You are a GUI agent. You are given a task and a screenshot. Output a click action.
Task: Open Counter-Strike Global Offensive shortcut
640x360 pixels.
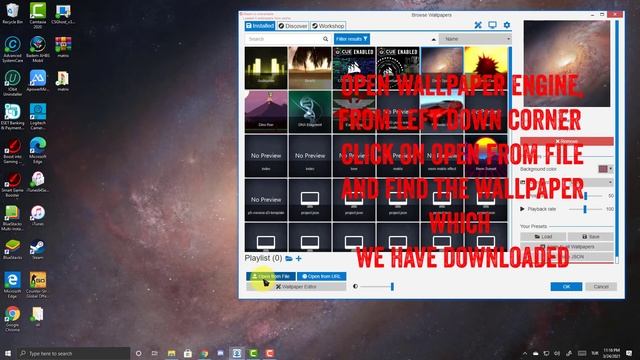pyautogui.click(x=38, y=285)
